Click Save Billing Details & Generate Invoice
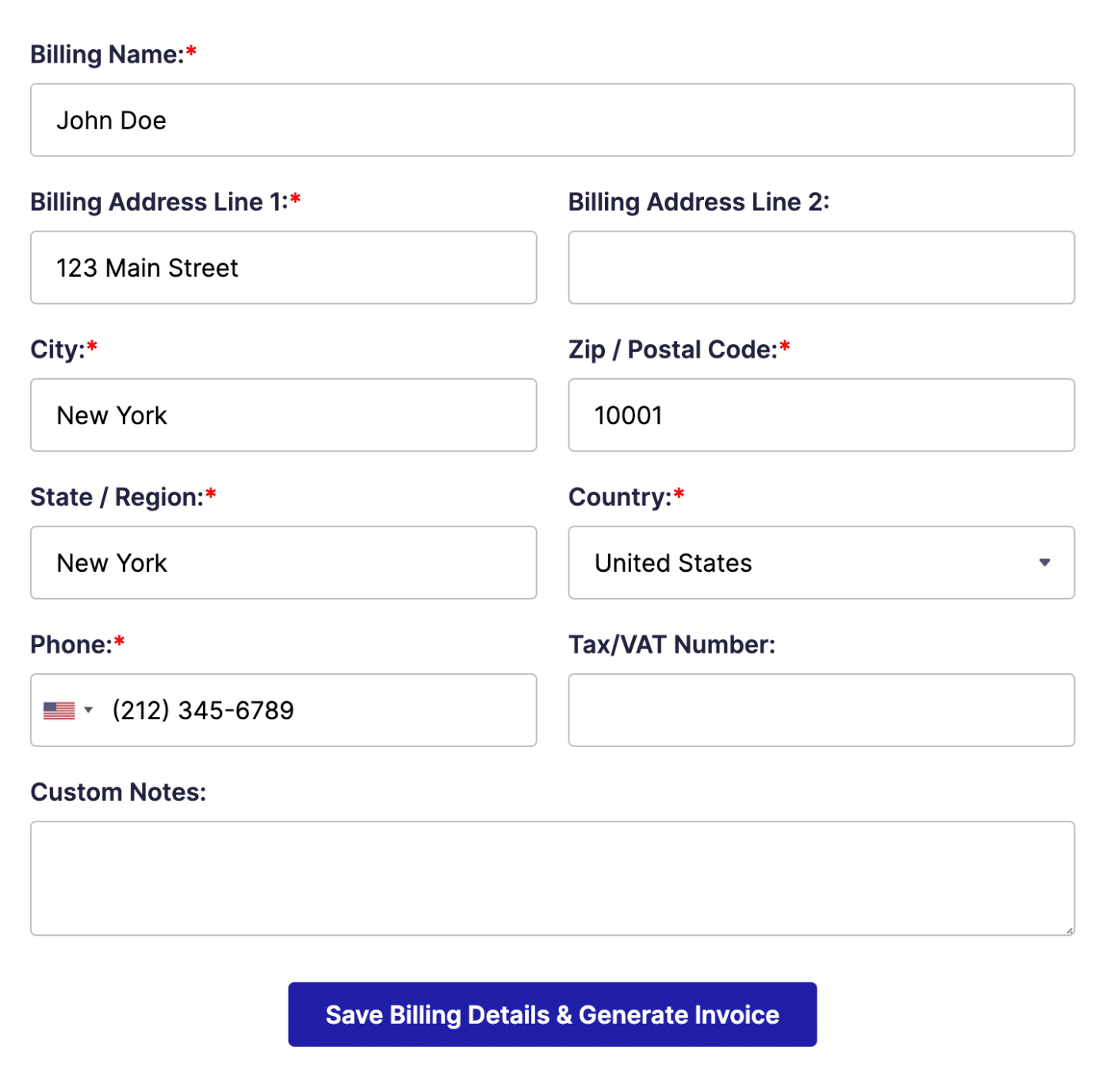Screen dimensions: 1110x1092 (553, 1014)
